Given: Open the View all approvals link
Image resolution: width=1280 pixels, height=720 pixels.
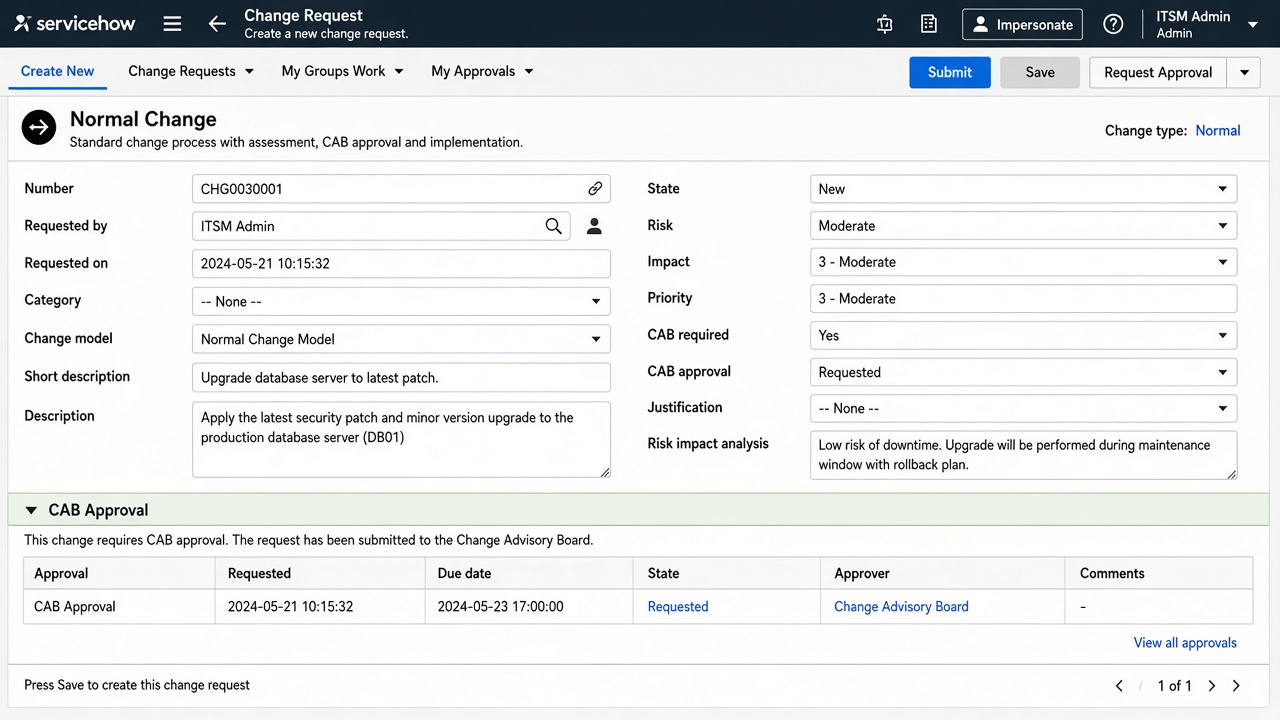Looking at the screenshot, I should tap(1185, 643).
